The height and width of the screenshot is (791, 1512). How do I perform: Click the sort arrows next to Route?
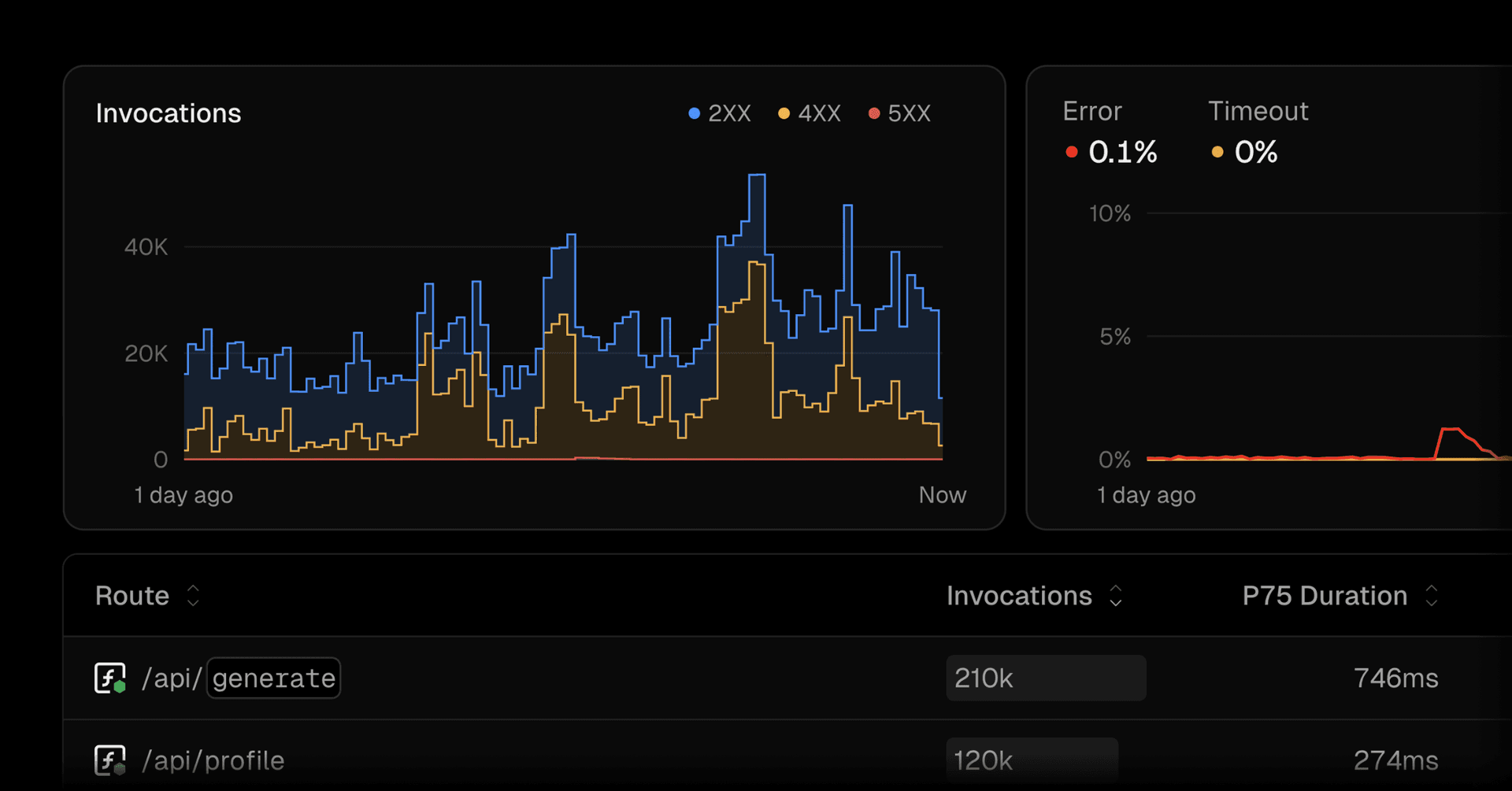(x=193, y=596)
